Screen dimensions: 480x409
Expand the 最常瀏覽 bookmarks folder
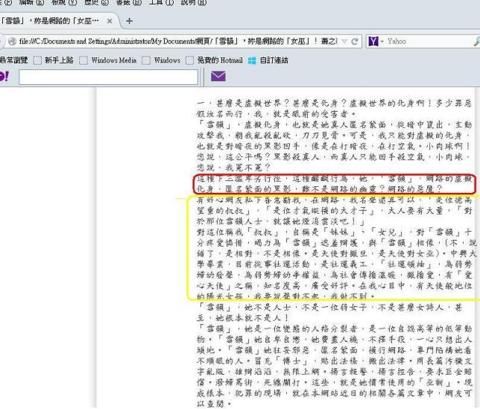pyautogui.click(x=14, y=60)
